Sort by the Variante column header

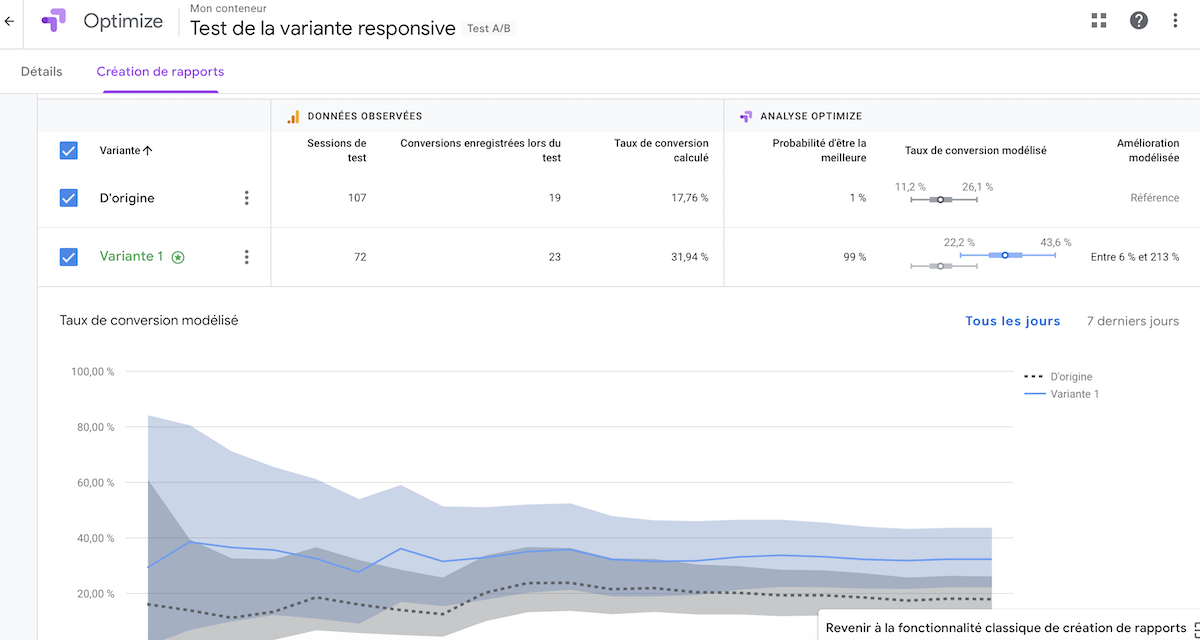(126, 151)
